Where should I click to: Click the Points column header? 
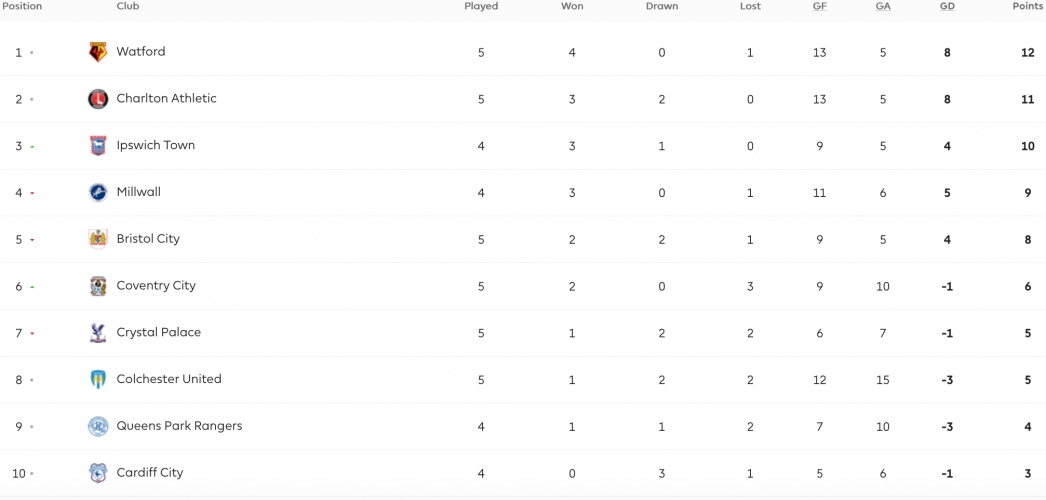(x=1027, y=6)
